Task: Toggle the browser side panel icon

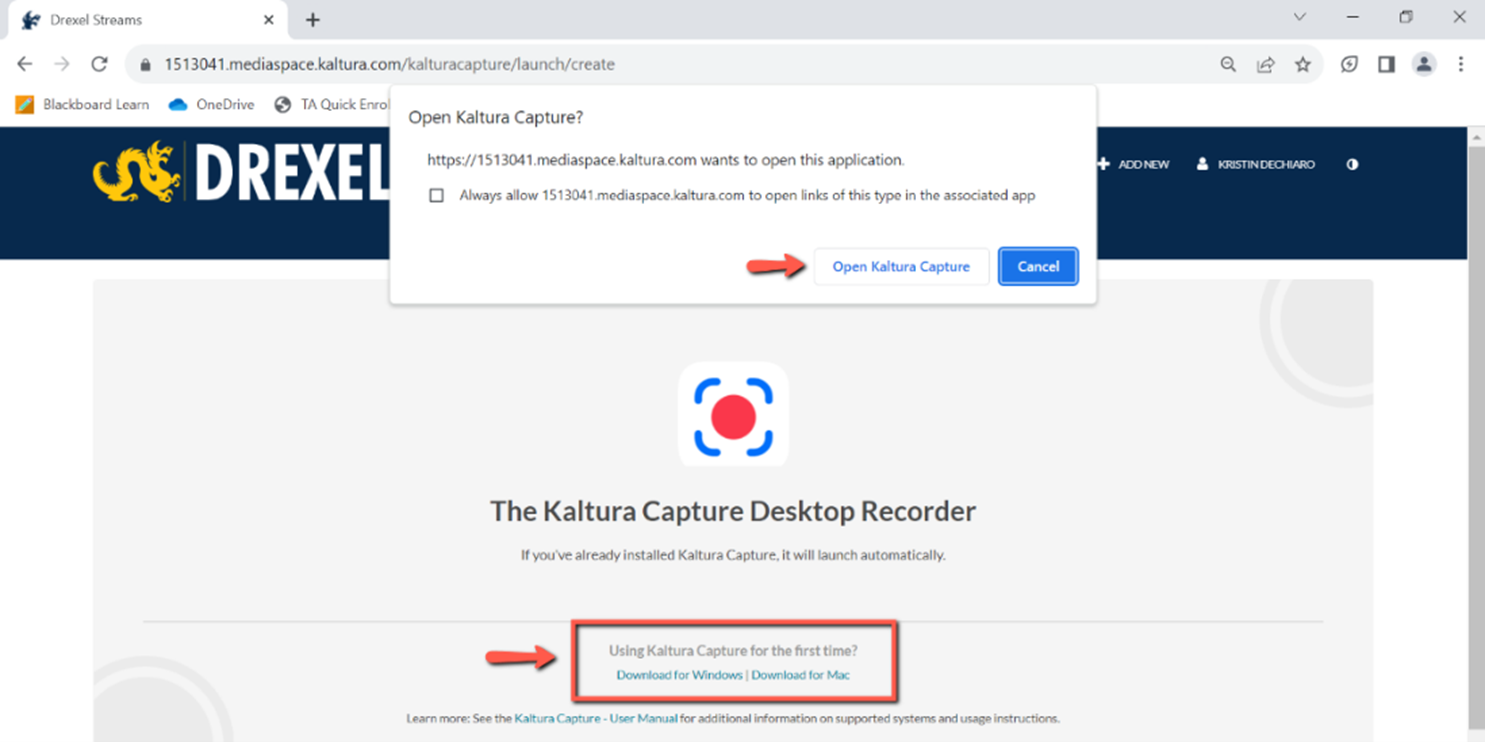Action: (1386, 64)
